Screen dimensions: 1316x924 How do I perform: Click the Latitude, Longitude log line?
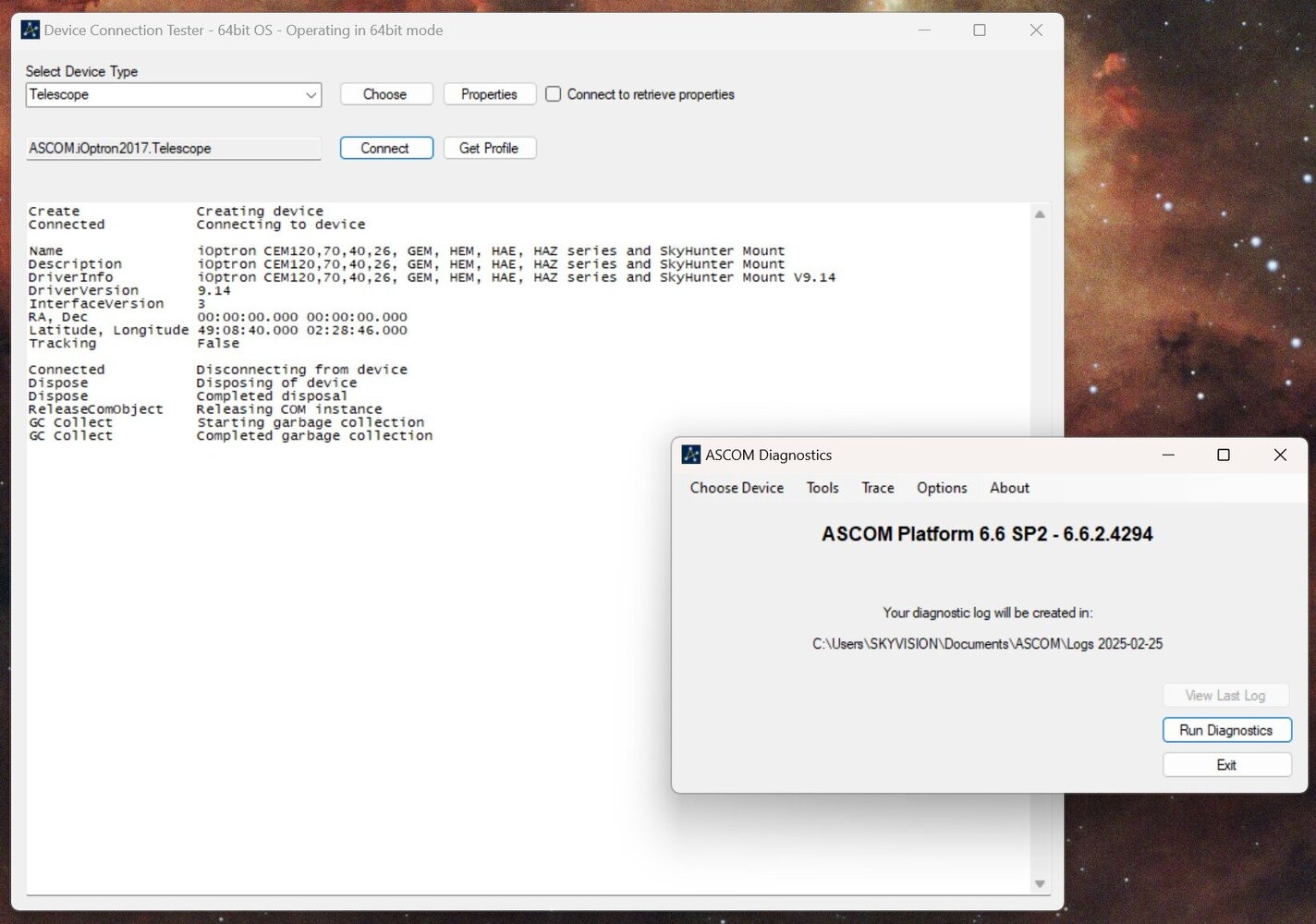point(218,330)
